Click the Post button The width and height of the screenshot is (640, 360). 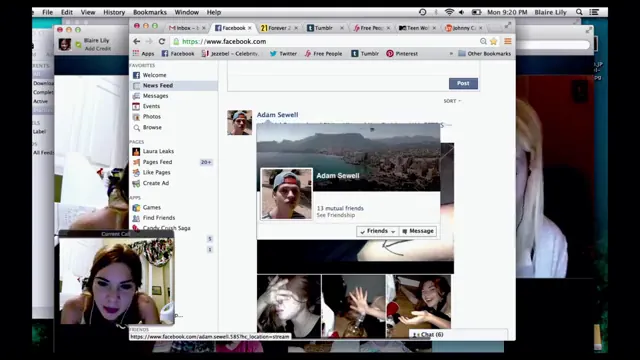click(463, 83)
